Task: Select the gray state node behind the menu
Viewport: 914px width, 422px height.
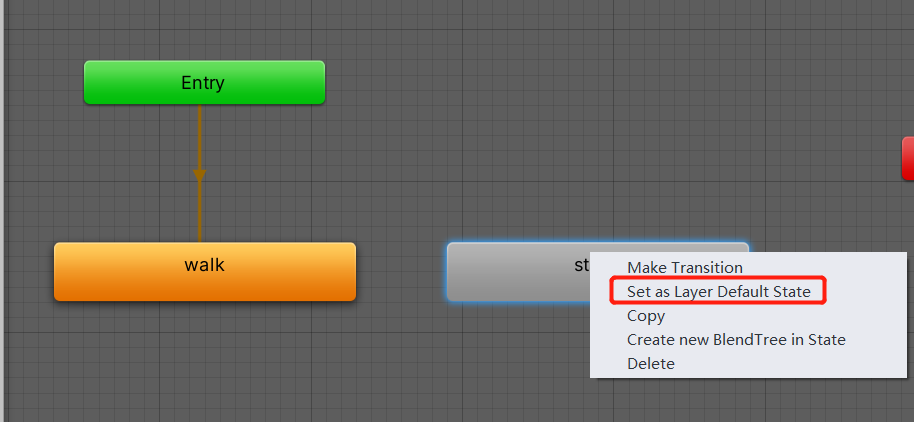Action: [x=519, y=272]
